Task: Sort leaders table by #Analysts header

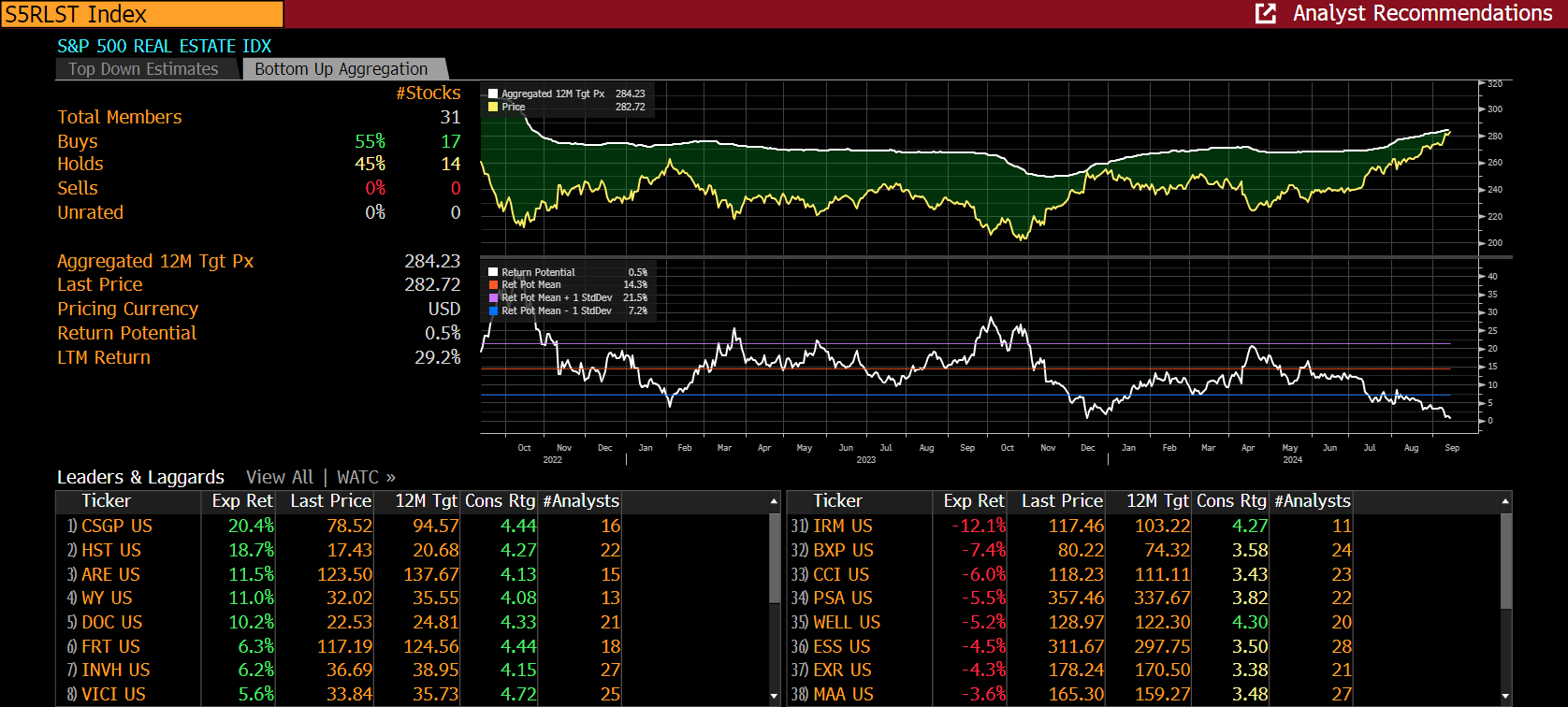Action: pyautogui.click(x=581, y=501)
